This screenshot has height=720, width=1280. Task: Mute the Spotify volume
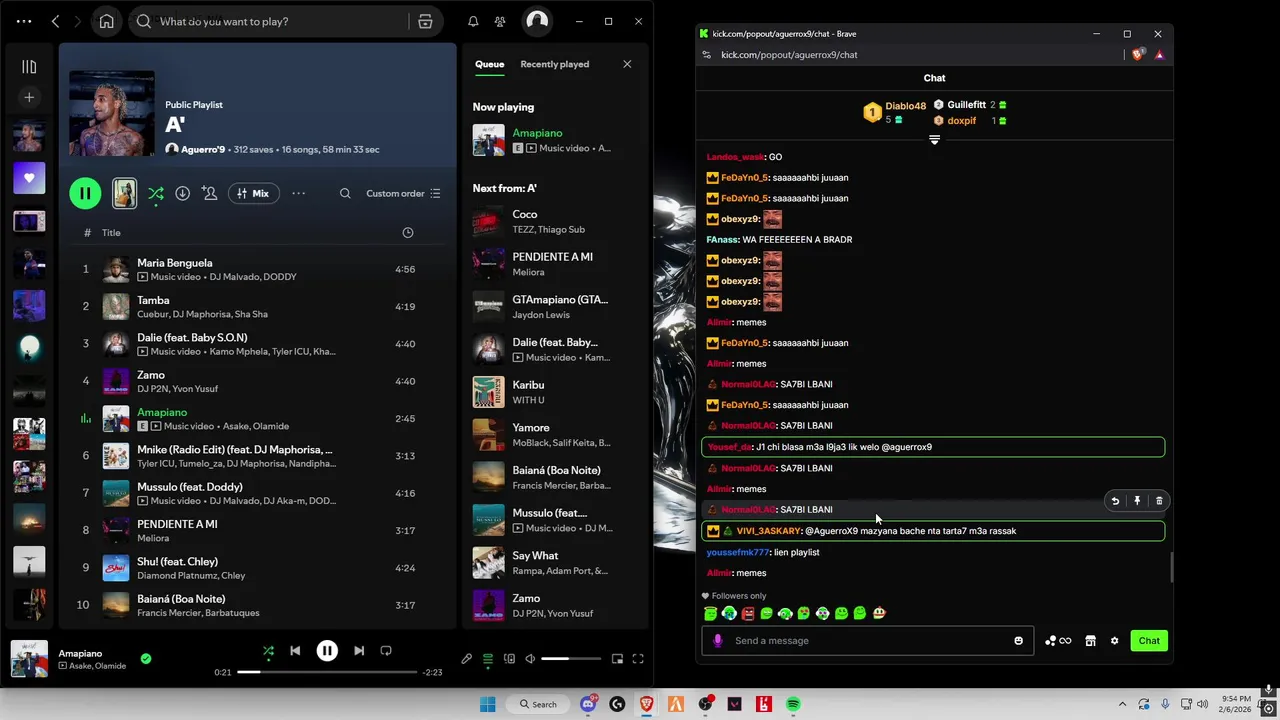pyautogui.click(x=530, y=659)
